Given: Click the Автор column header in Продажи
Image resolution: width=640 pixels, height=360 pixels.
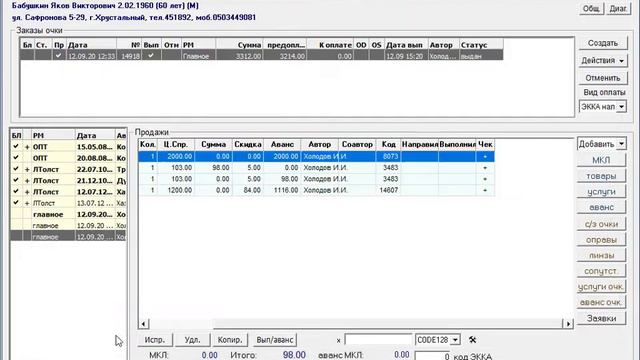Looking at the screenshot, I should pyautogui.click(x=320, y=144).
